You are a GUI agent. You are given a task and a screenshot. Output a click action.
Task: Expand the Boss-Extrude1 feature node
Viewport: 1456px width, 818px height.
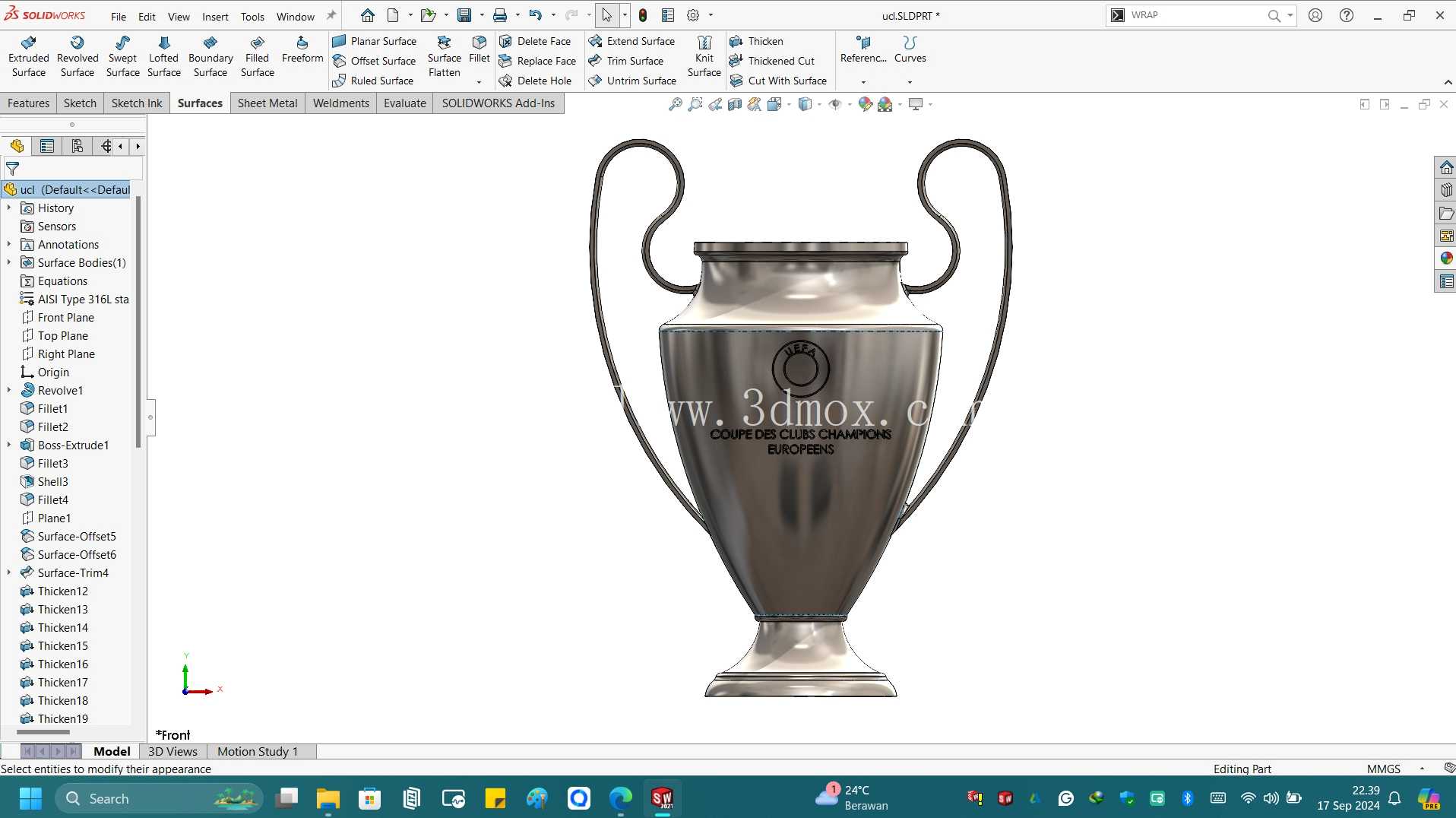coord(9,445)
